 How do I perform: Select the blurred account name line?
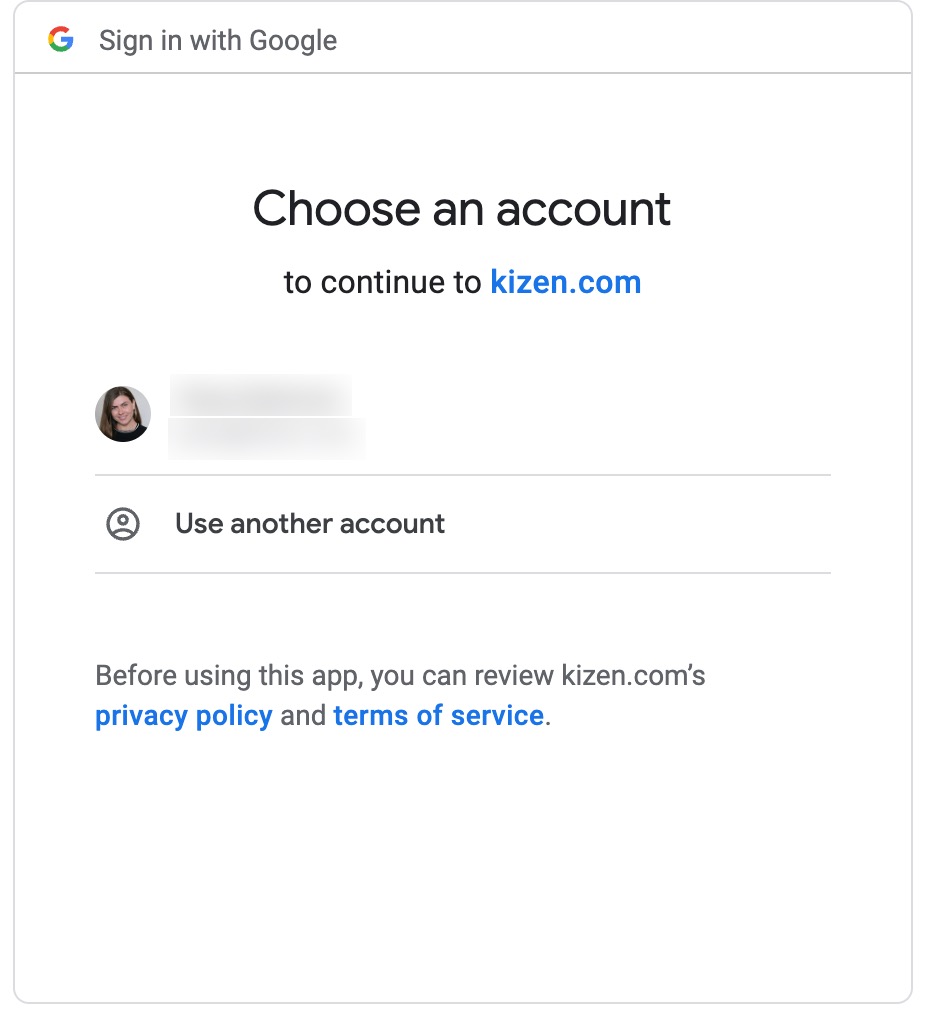point(260,395)
